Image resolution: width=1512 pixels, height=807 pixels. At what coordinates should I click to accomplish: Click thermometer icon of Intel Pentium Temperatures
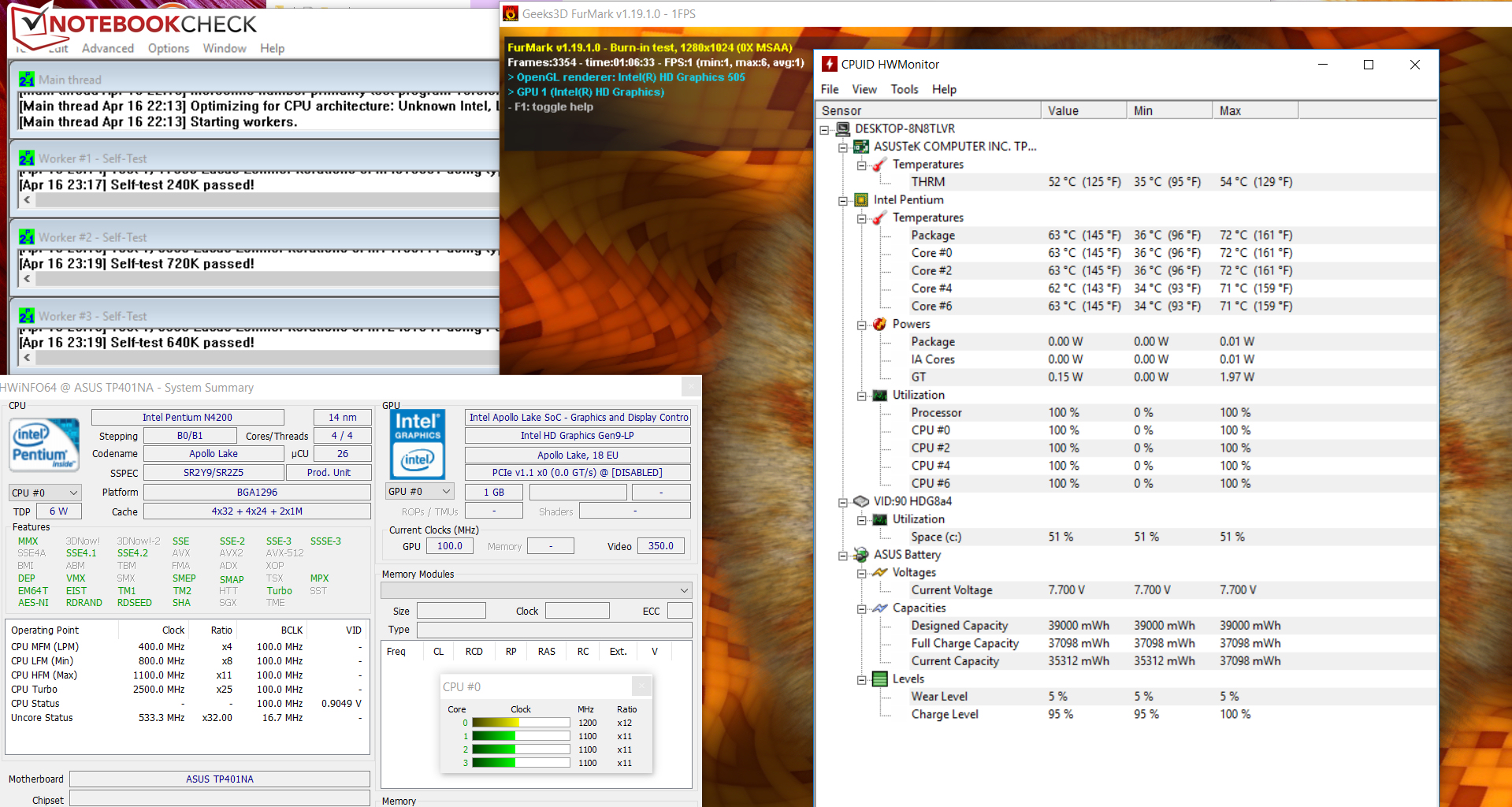coord(880,218)
